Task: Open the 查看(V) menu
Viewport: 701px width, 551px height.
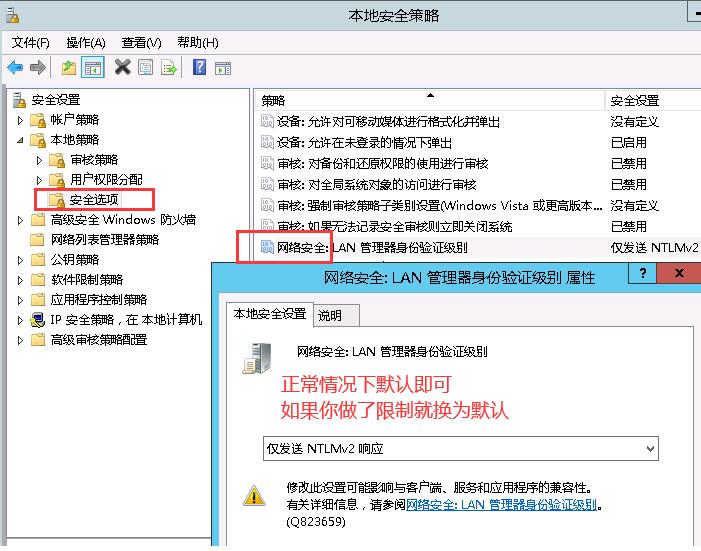Action: [141, 42]
